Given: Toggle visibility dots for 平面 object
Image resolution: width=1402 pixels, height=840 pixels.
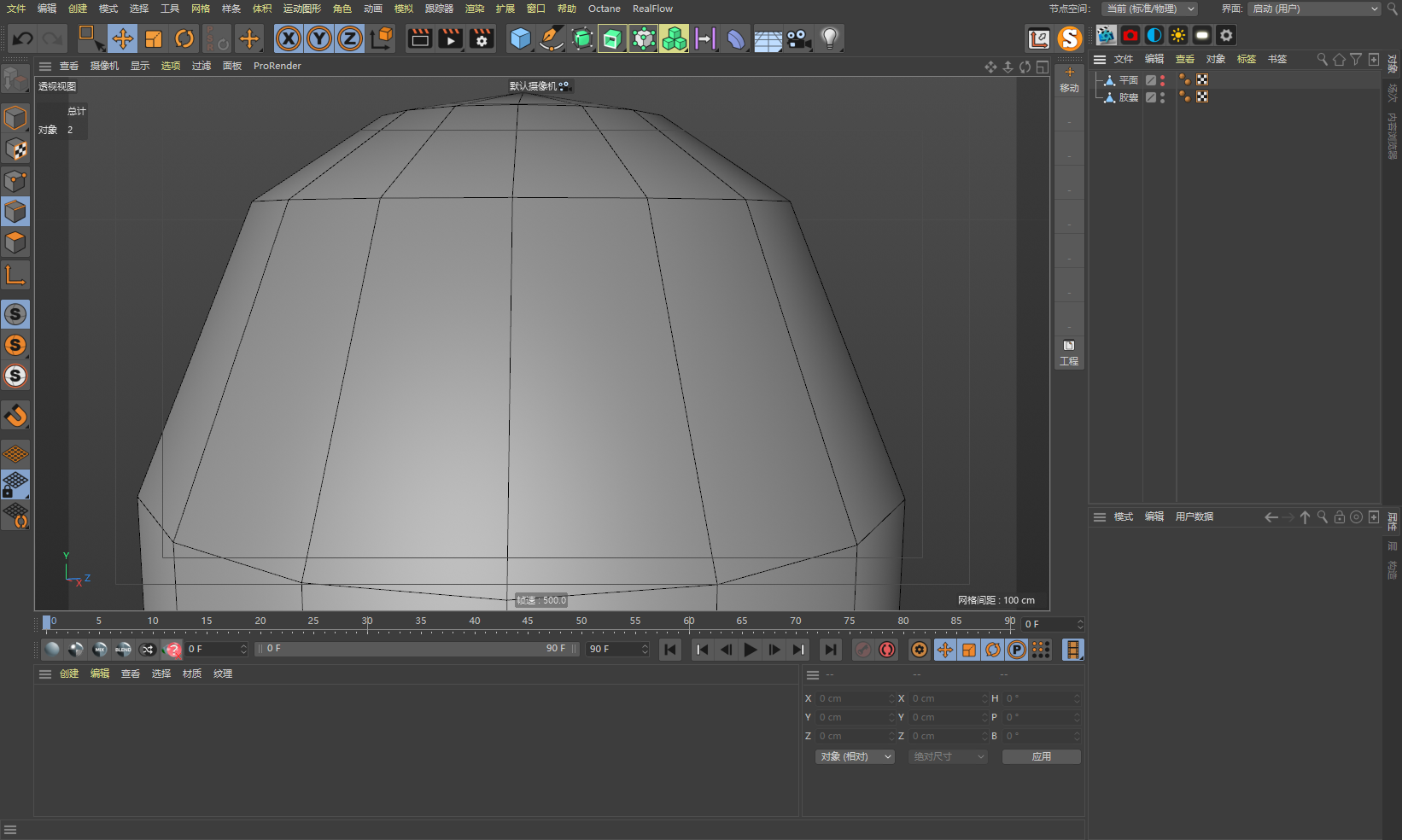Looking at the screenshot, I should coord(1162,80).
